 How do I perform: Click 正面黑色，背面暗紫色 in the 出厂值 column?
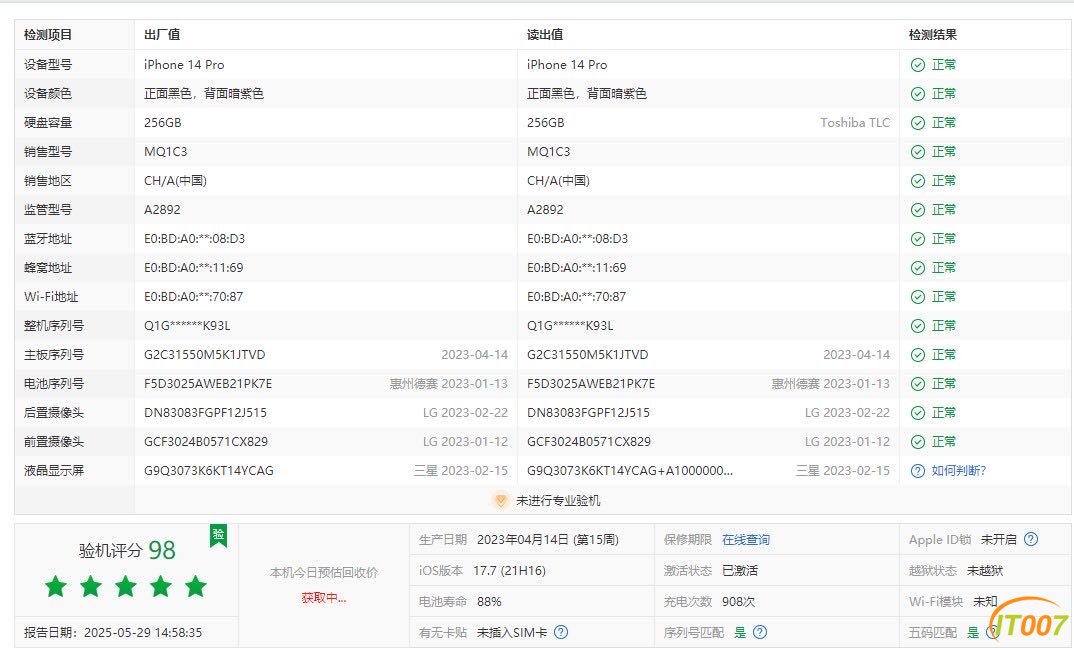pos(204,94)
